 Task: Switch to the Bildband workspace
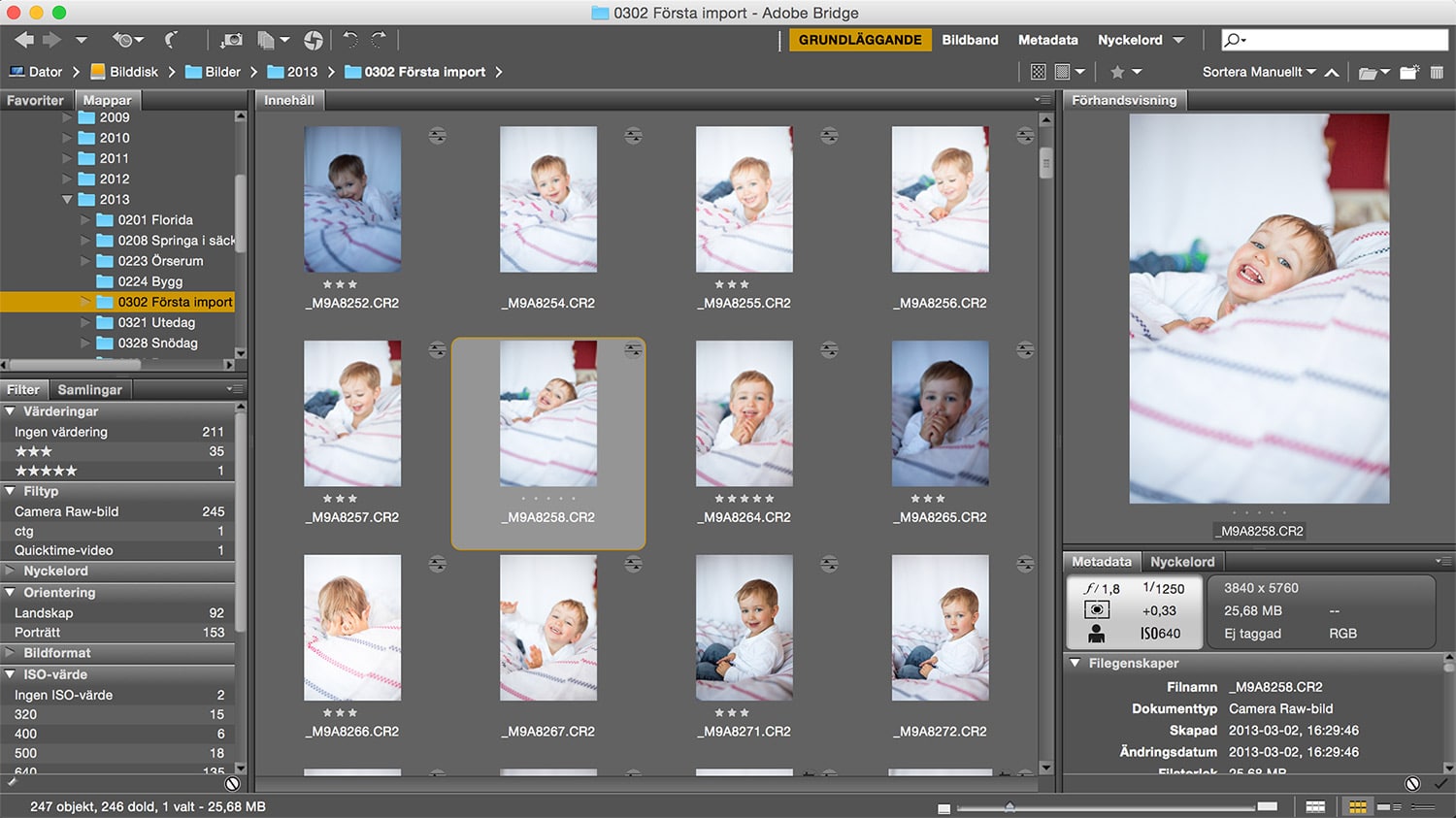970,40
